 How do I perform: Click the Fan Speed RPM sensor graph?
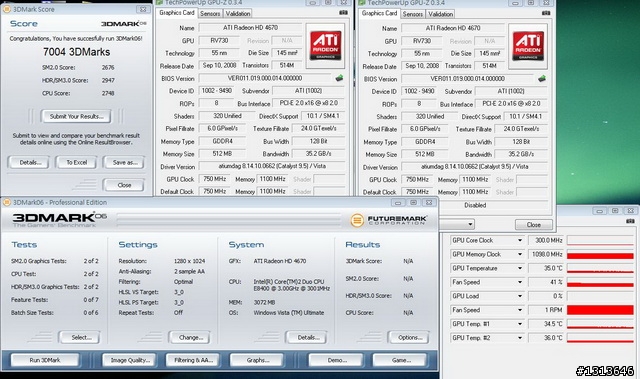click(600, 310)
